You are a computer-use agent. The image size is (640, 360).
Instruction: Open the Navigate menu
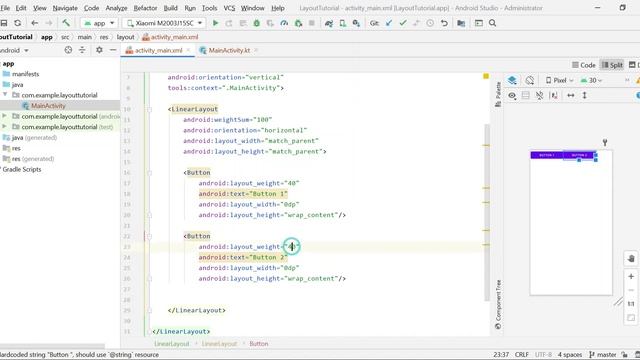(65, 8)
